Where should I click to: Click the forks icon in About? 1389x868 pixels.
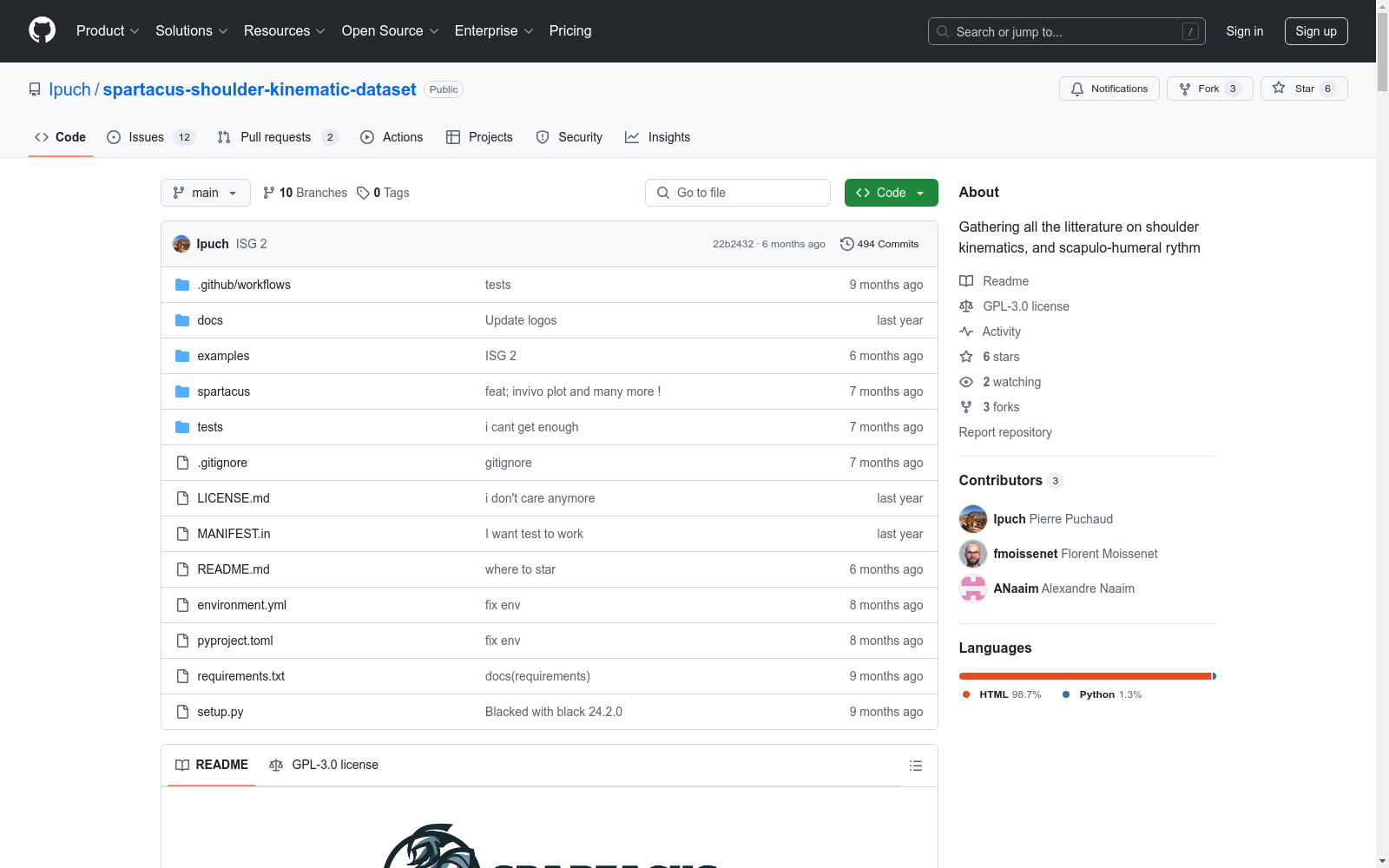pyautogui.click(x=966, y=407)
